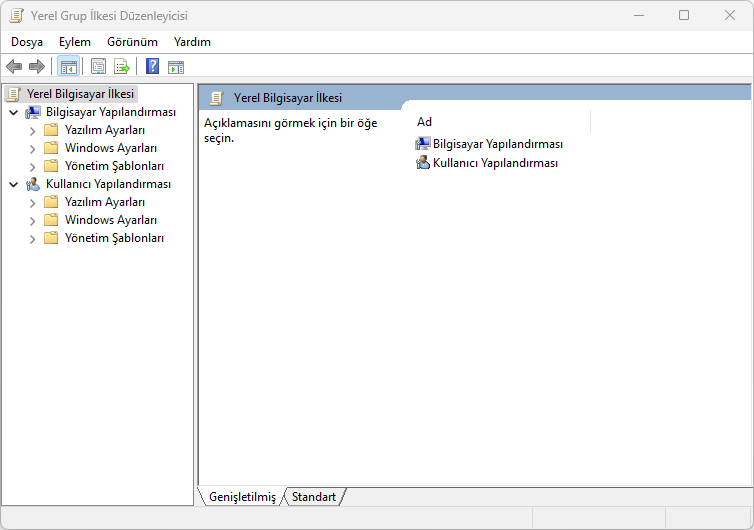This screenshot has height=530, width=754.
Task: Click the Windows Ayarları folder icon under Bilgisayar Yapılandırması
Action: pyautogui.click(x=51, y=148)
